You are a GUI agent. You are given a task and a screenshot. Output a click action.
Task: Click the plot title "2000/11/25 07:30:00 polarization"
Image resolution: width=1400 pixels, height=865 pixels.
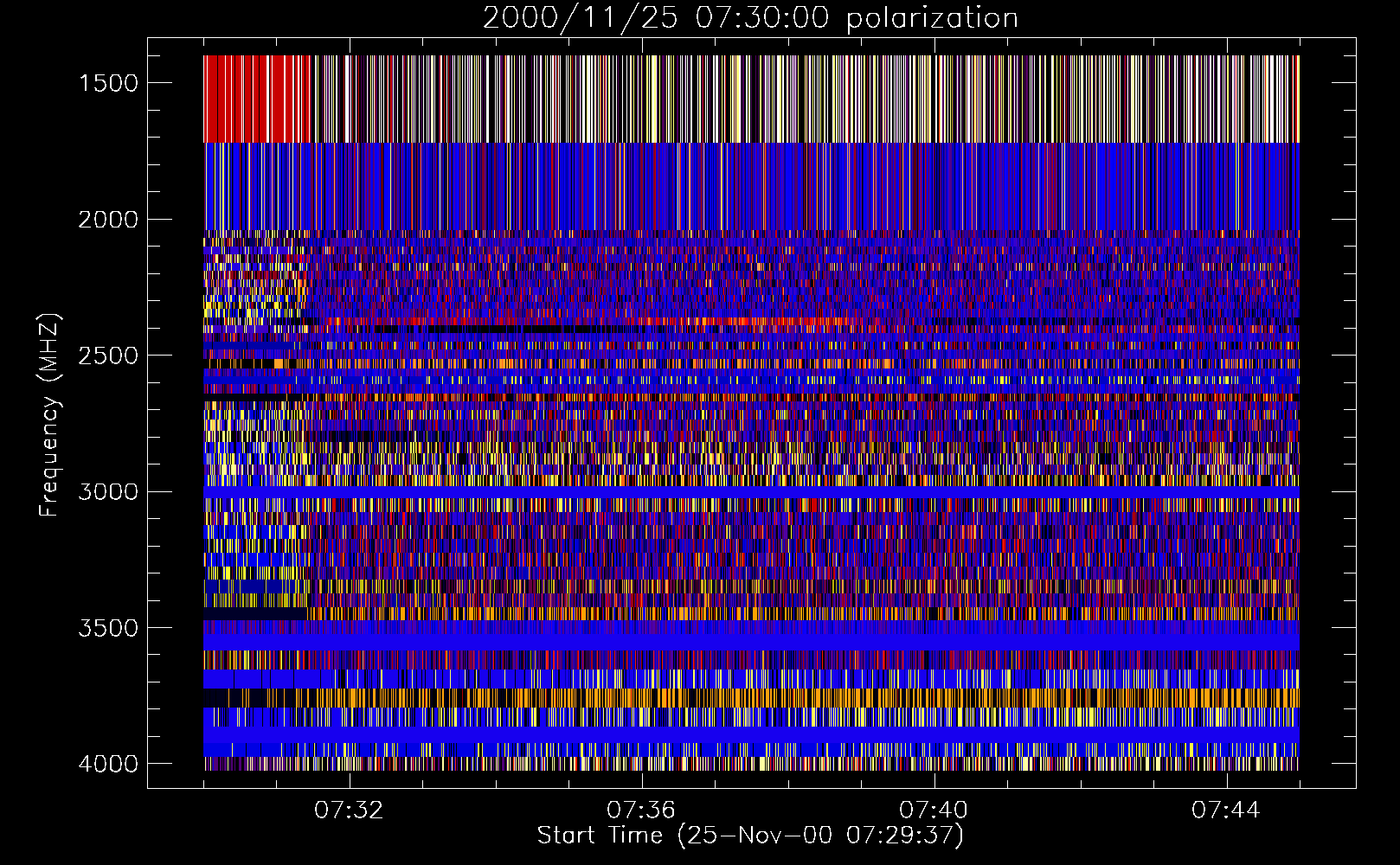[750, 18]
